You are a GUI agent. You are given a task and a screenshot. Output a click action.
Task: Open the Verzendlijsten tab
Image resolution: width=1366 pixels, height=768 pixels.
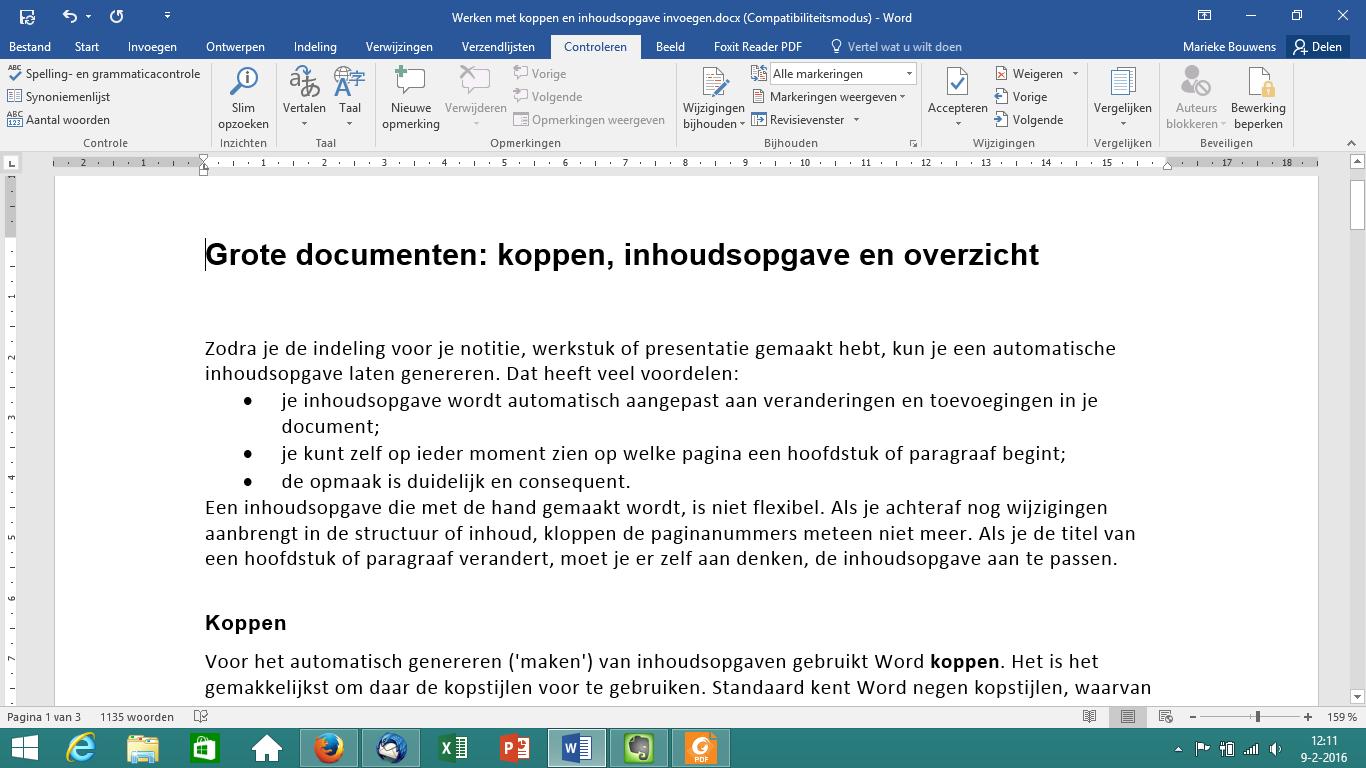[x=498, y=46]
